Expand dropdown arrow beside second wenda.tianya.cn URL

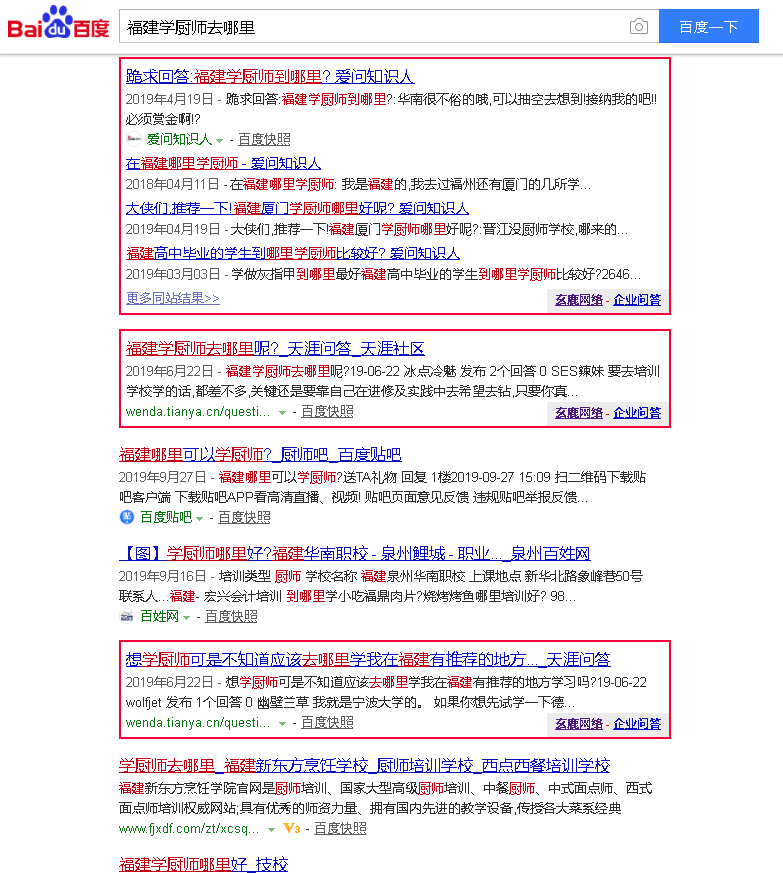282,723
